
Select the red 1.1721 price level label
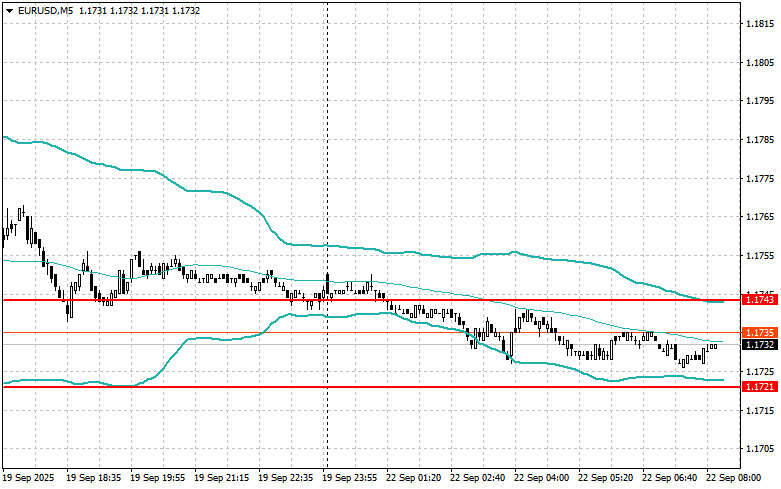click(760, 386)
